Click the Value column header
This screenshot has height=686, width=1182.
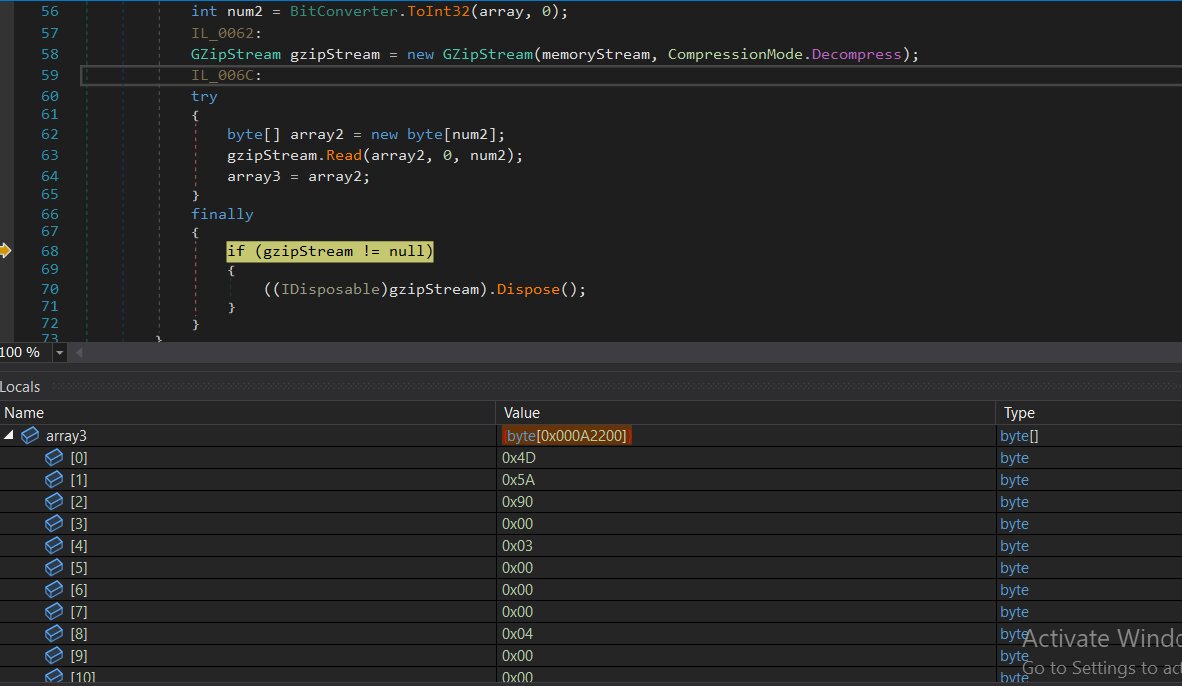point(522,413)
